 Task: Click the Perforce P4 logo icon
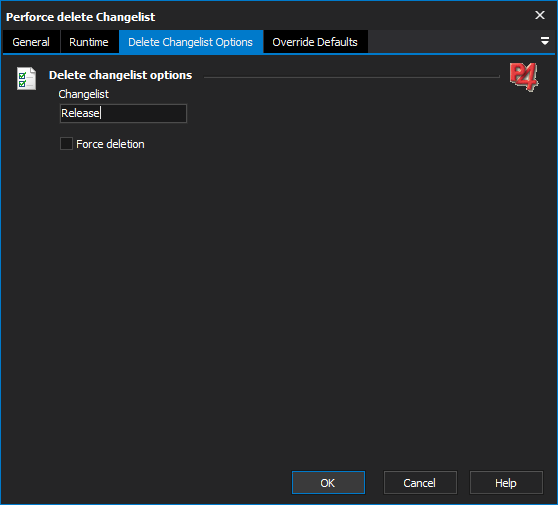pyautogui.click(x=523, y=77)
